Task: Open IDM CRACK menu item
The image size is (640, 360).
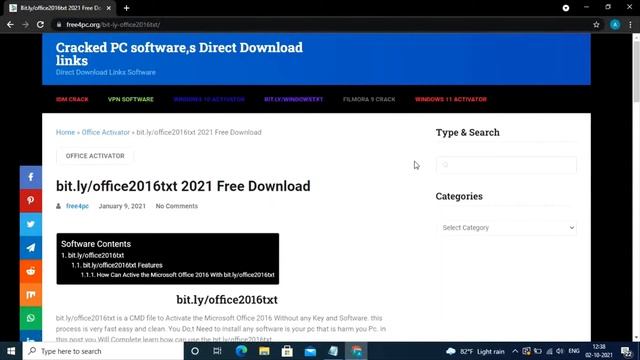Action: 72,99
